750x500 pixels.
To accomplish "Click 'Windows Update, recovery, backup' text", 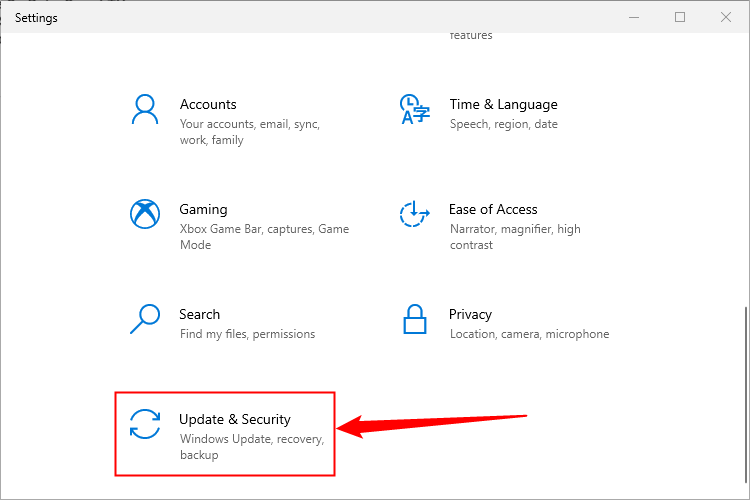I will pyautogui.click(x=252, y=447).
